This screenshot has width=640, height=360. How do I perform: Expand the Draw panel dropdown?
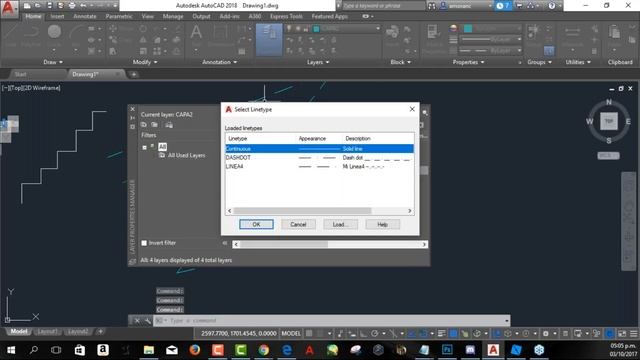pos(53,62)
